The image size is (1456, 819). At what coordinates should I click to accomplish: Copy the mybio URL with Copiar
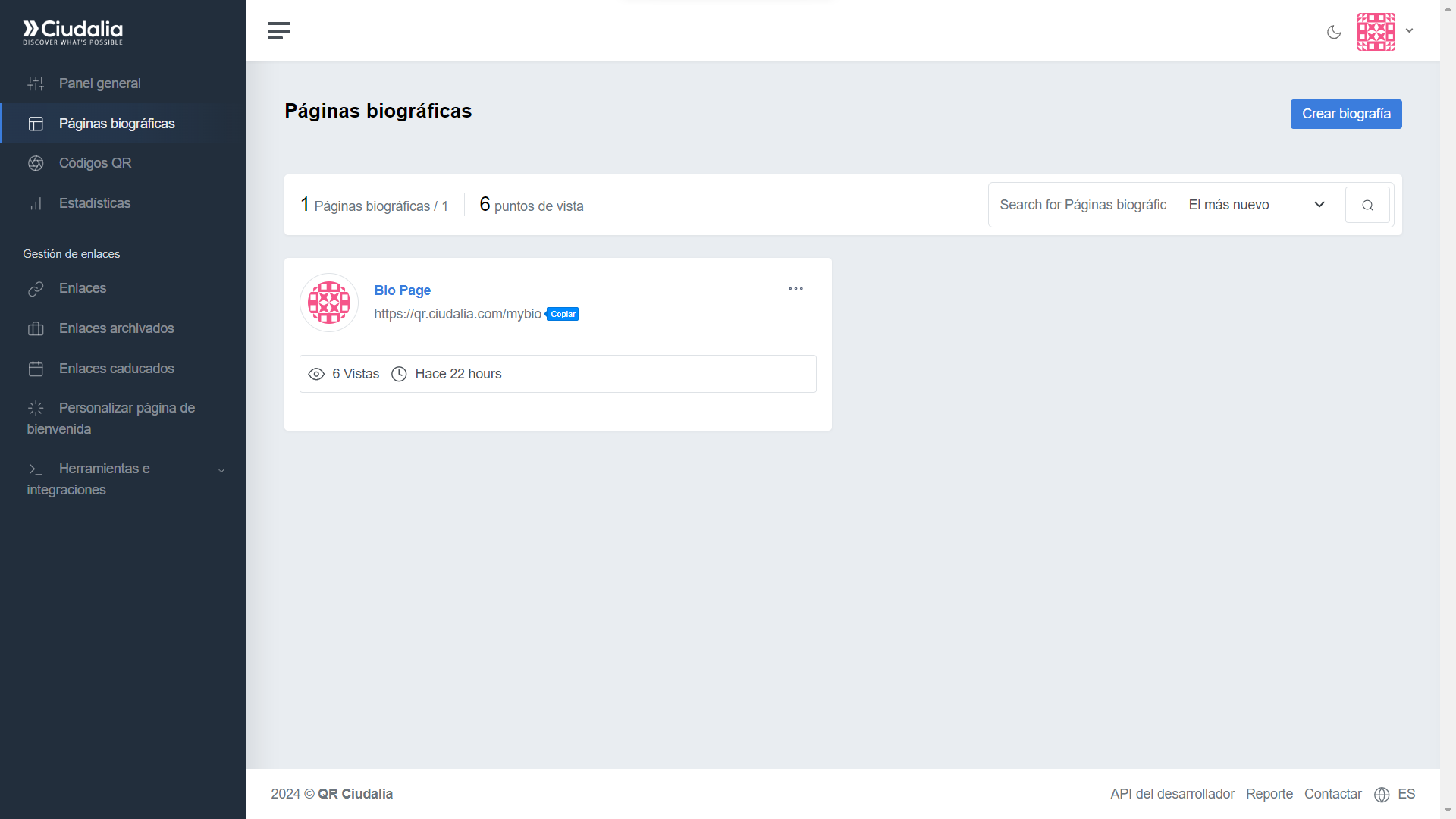[x=563, y=314]
